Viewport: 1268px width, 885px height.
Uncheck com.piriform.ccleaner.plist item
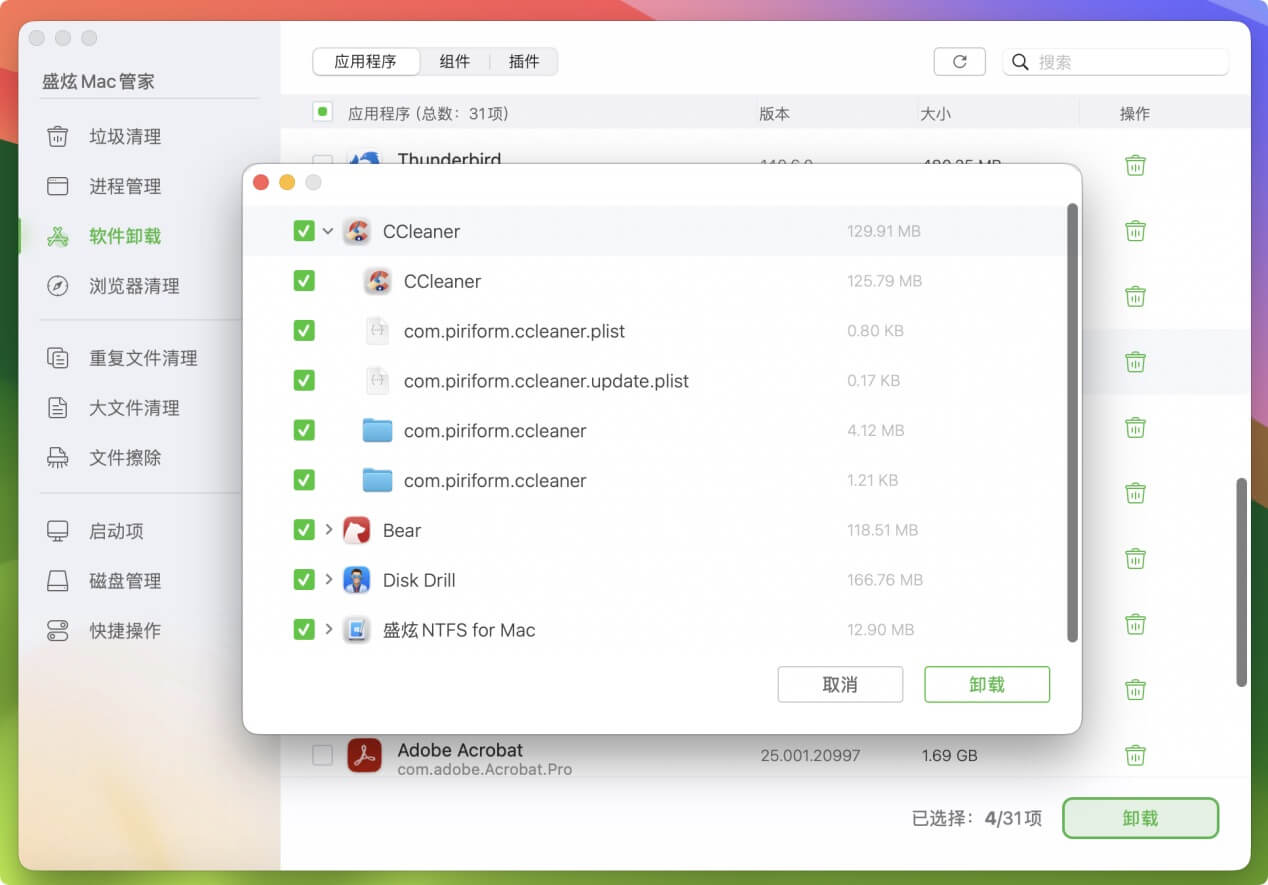coord(304,330)
